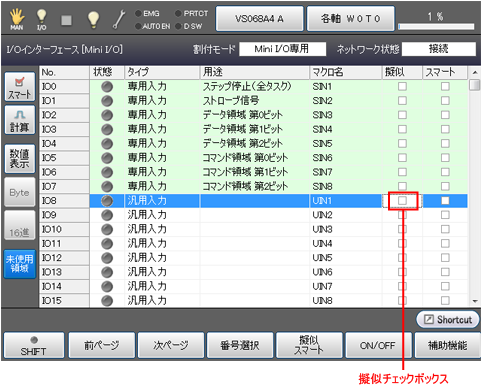Select the 未使用領域 sidebar tab
Screen dimensions: 481x385
[x=20, y=264]
